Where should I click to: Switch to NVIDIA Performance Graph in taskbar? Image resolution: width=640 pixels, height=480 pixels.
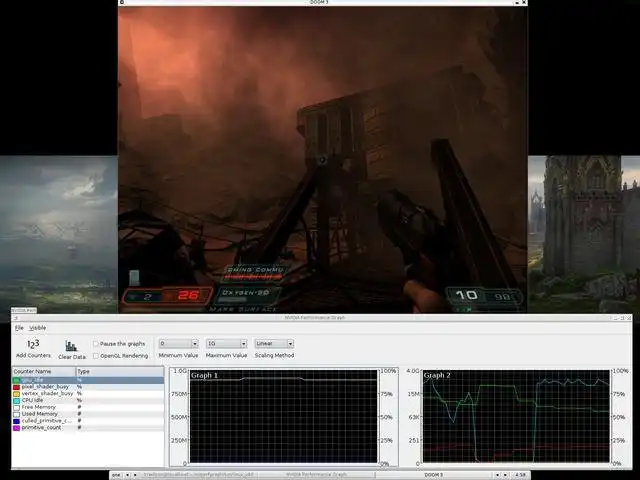click(x=316, y=475)
